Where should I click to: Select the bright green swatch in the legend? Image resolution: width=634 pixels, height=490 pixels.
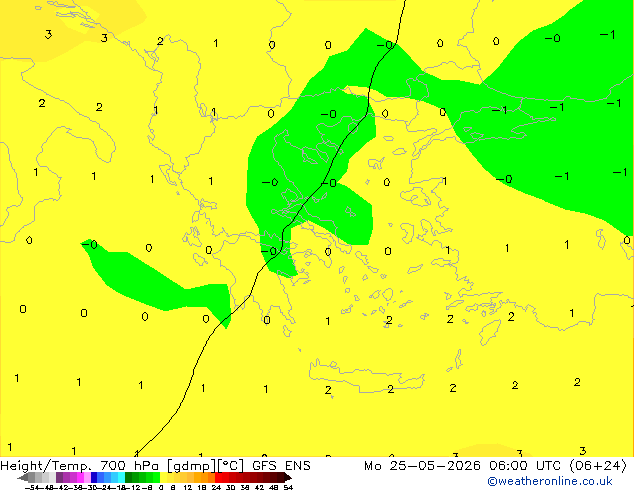(x=156, y=477)
